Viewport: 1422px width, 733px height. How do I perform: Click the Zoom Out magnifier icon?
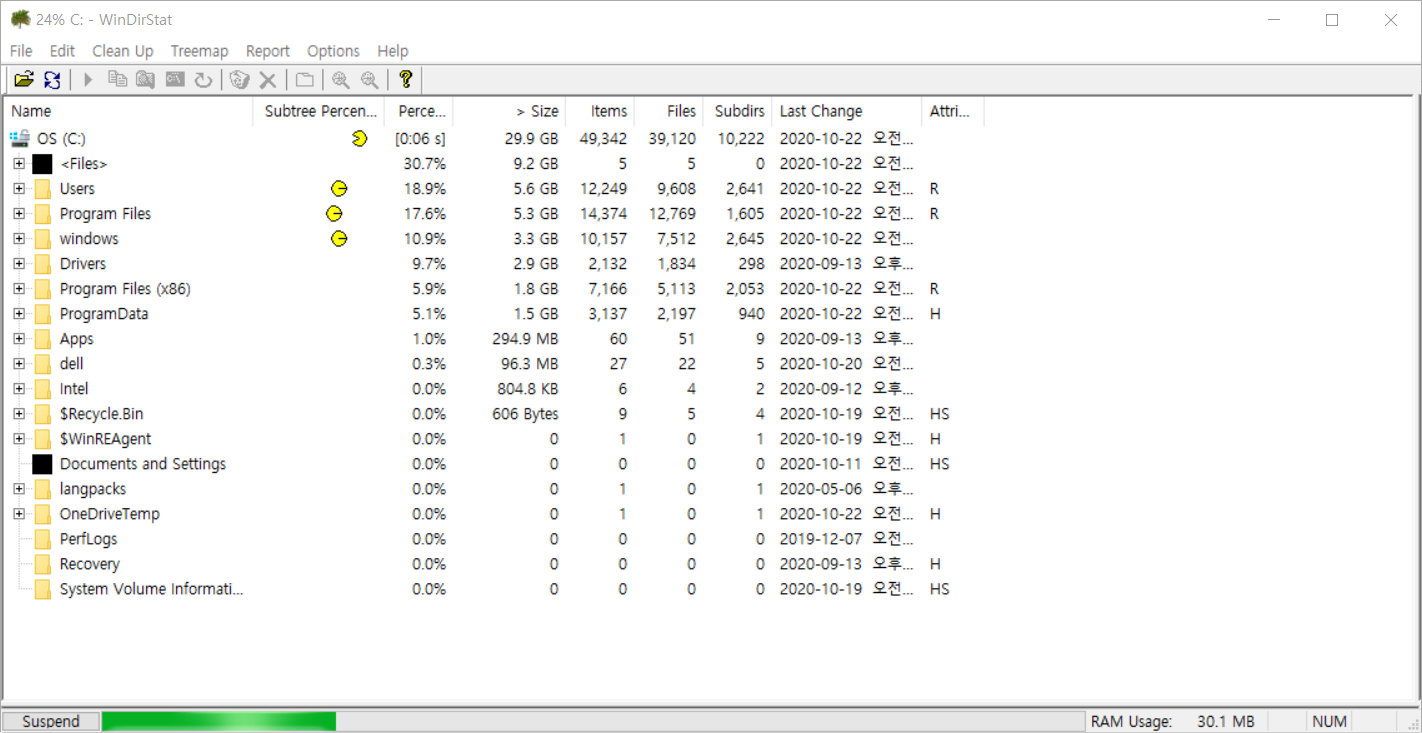tap(370, 80)
